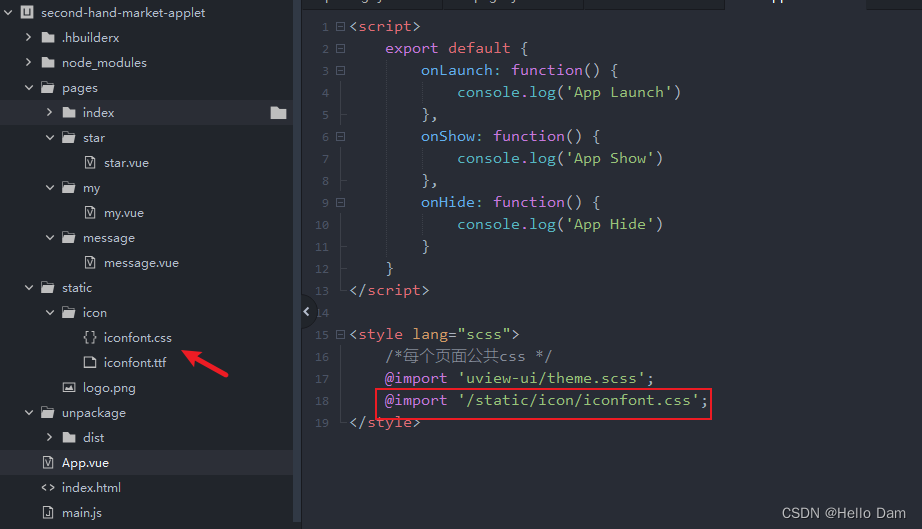Click the project icon beside second-hand-market-applet
Image resolution: width=922 pixels, height=529 pixels.
(27, 12)
